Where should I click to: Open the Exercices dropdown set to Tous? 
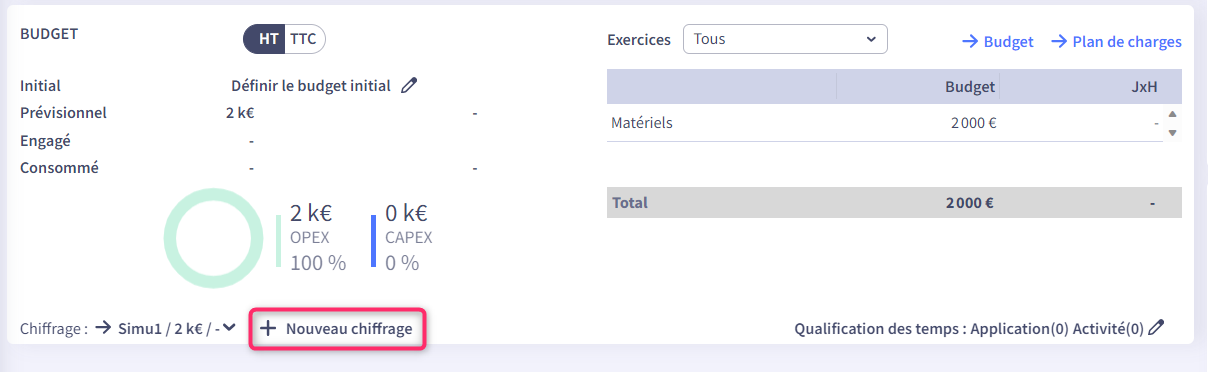[x=785, y=40]
